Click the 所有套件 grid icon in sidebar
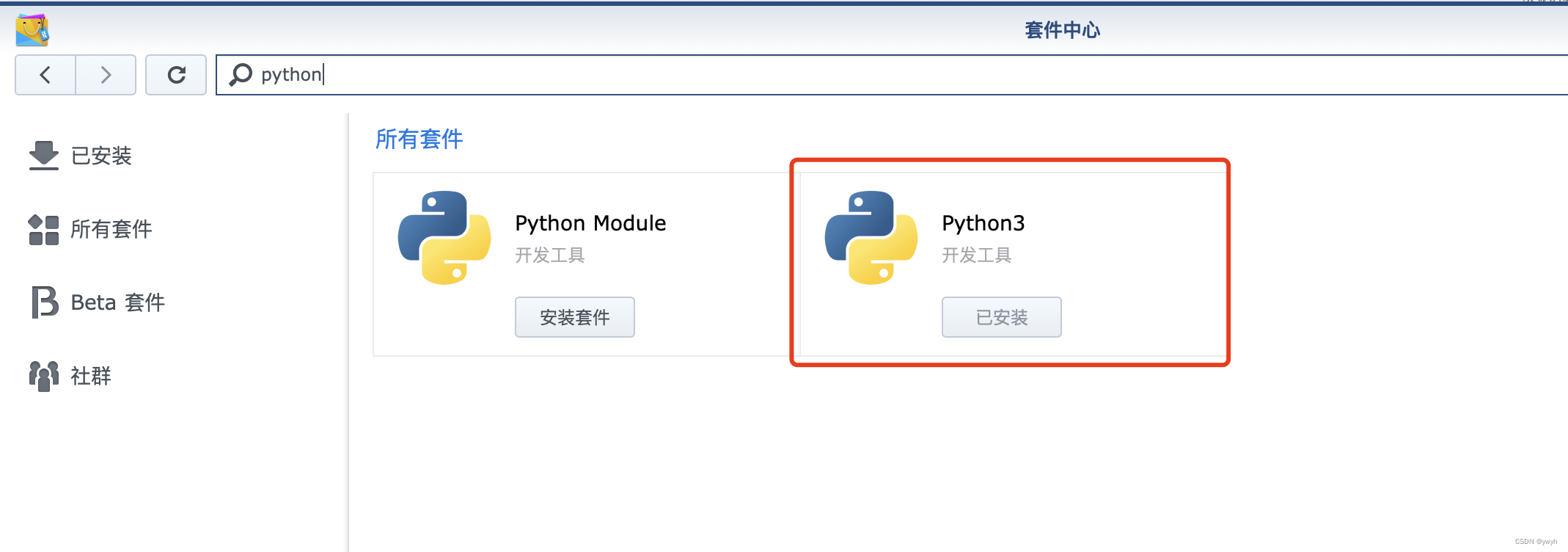This screenshot has height=552, width=1568. point(44,229)
